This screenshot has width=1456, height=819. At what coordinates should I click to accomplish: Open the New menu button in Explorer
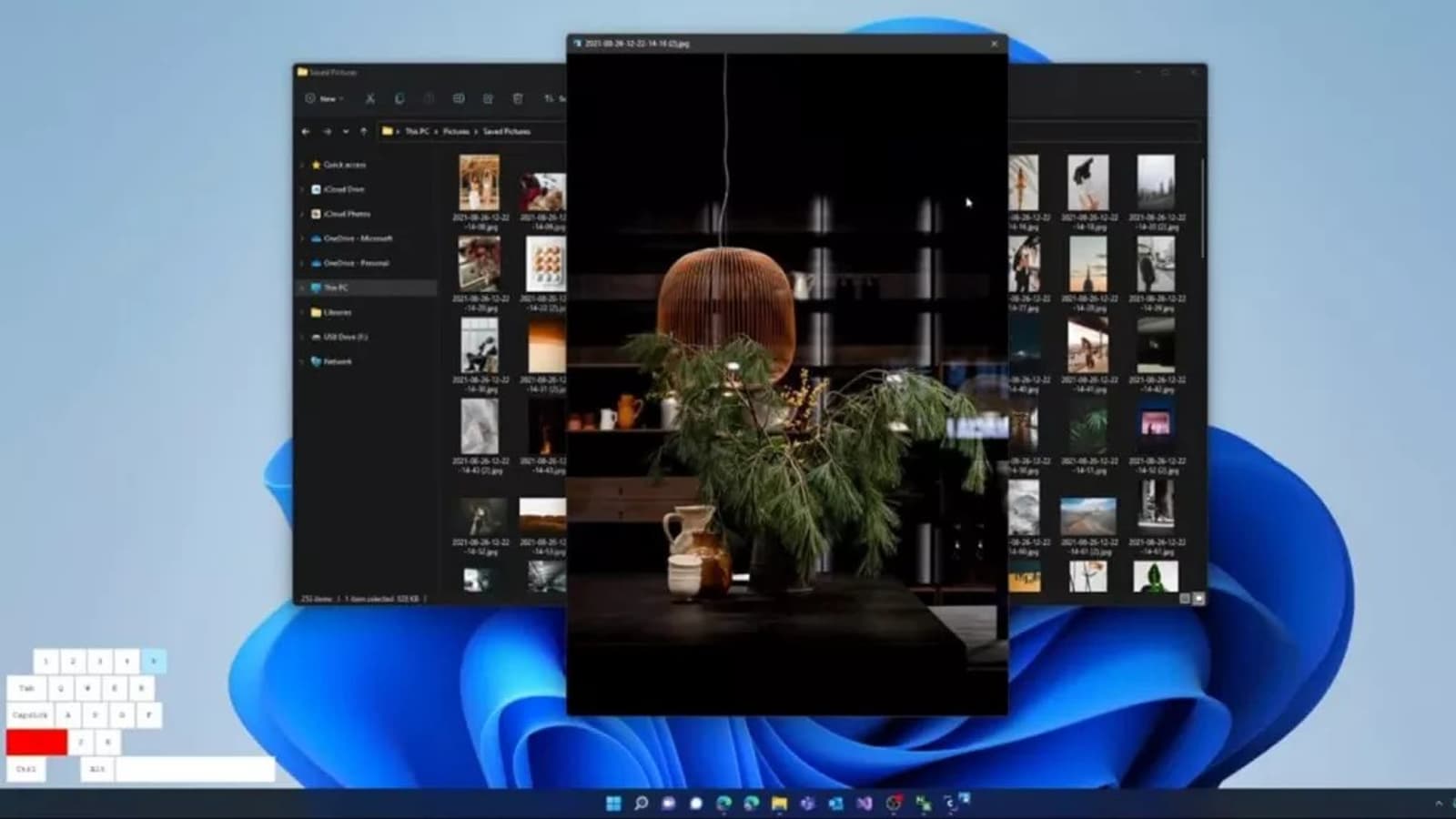point(324,98)
